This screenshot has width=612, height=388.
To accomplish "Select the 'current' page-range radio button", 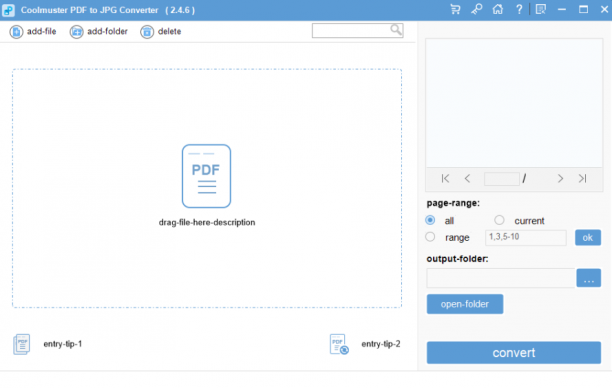I will click(x=499, y=220).
